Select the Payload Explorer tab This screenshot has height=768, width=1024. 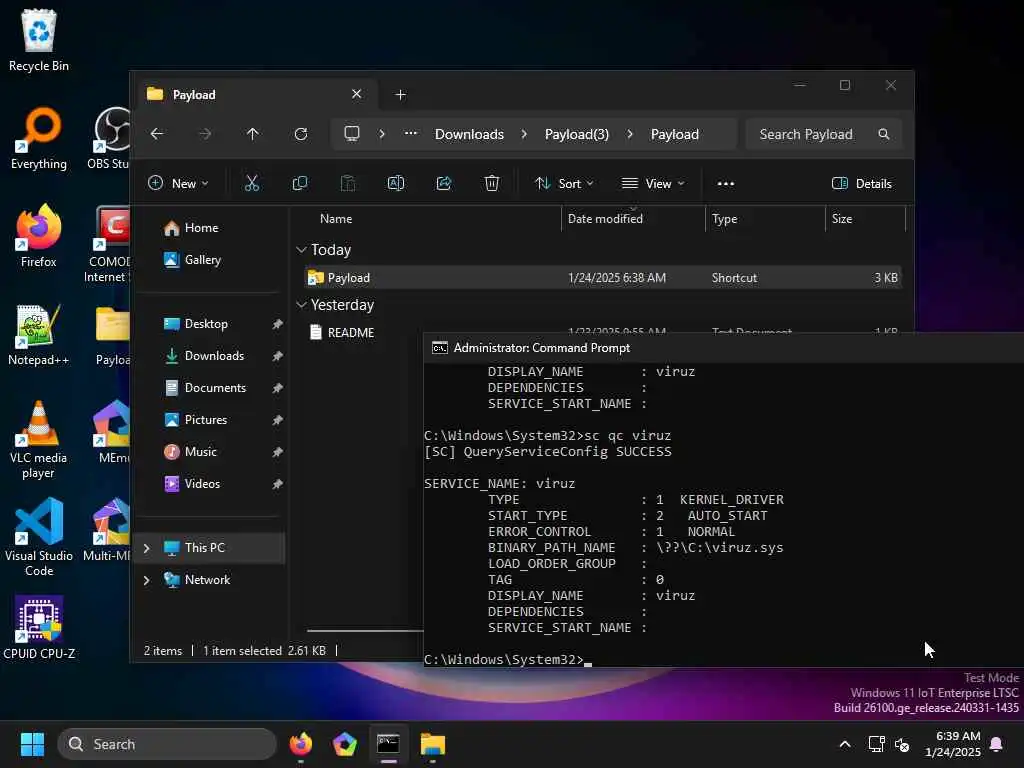pyautogui.click(x=257, y=95)
